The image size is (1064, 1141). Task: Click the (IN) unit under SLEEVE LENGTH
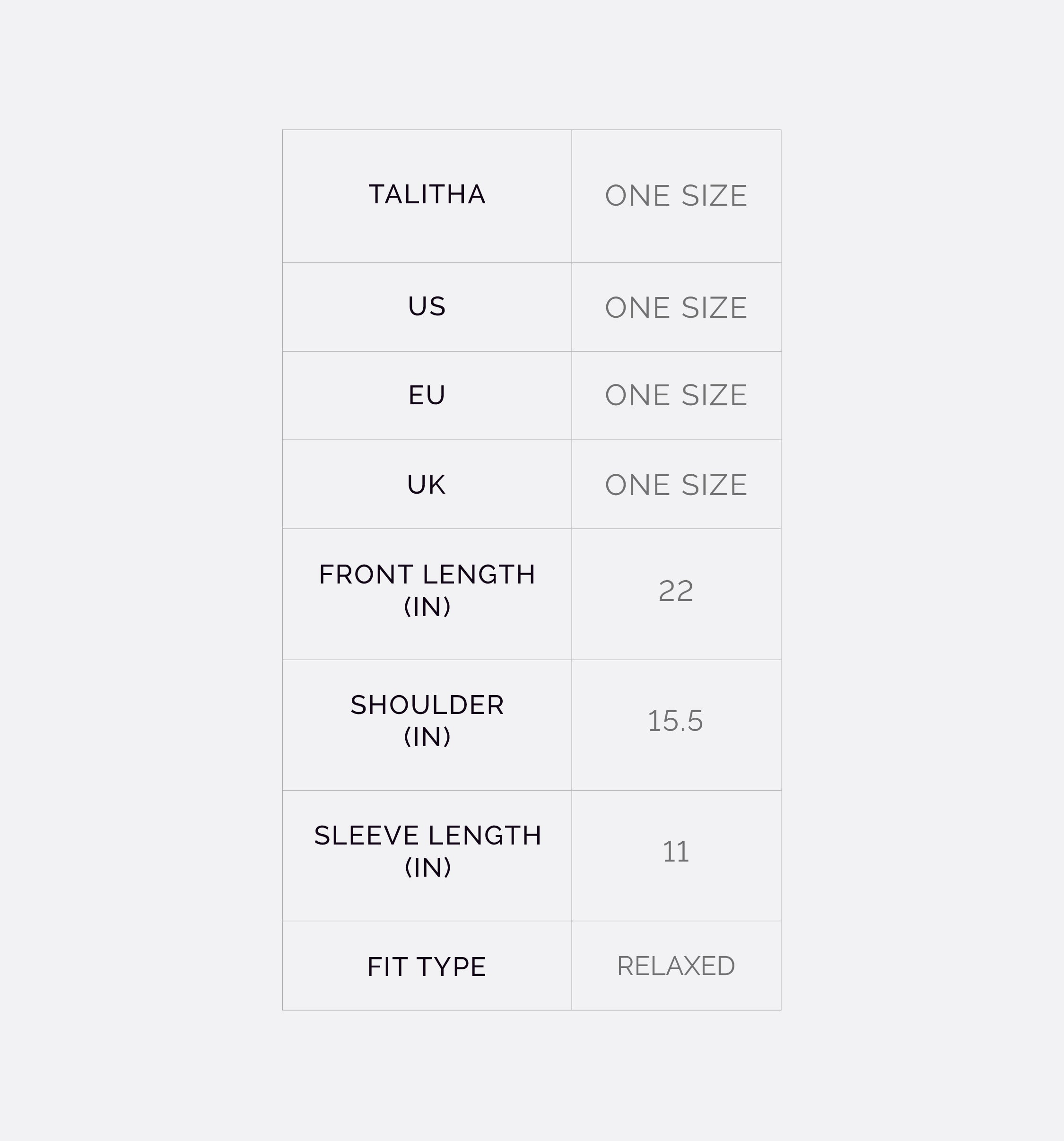pos(427,867)
